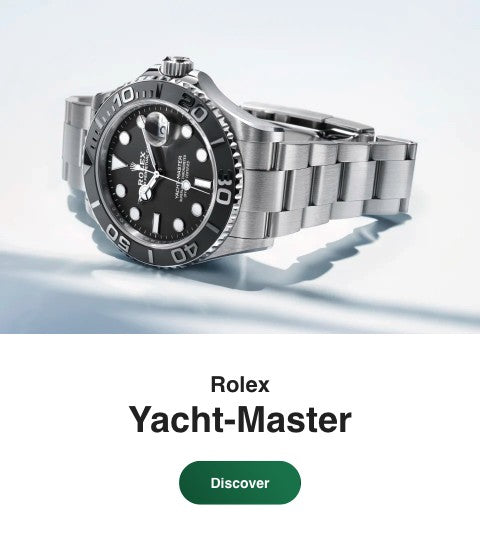The width and height of the screenshot is (480, 540).
Task: Click the number 50 on the bezel
Action: click(x=119, y=238)
